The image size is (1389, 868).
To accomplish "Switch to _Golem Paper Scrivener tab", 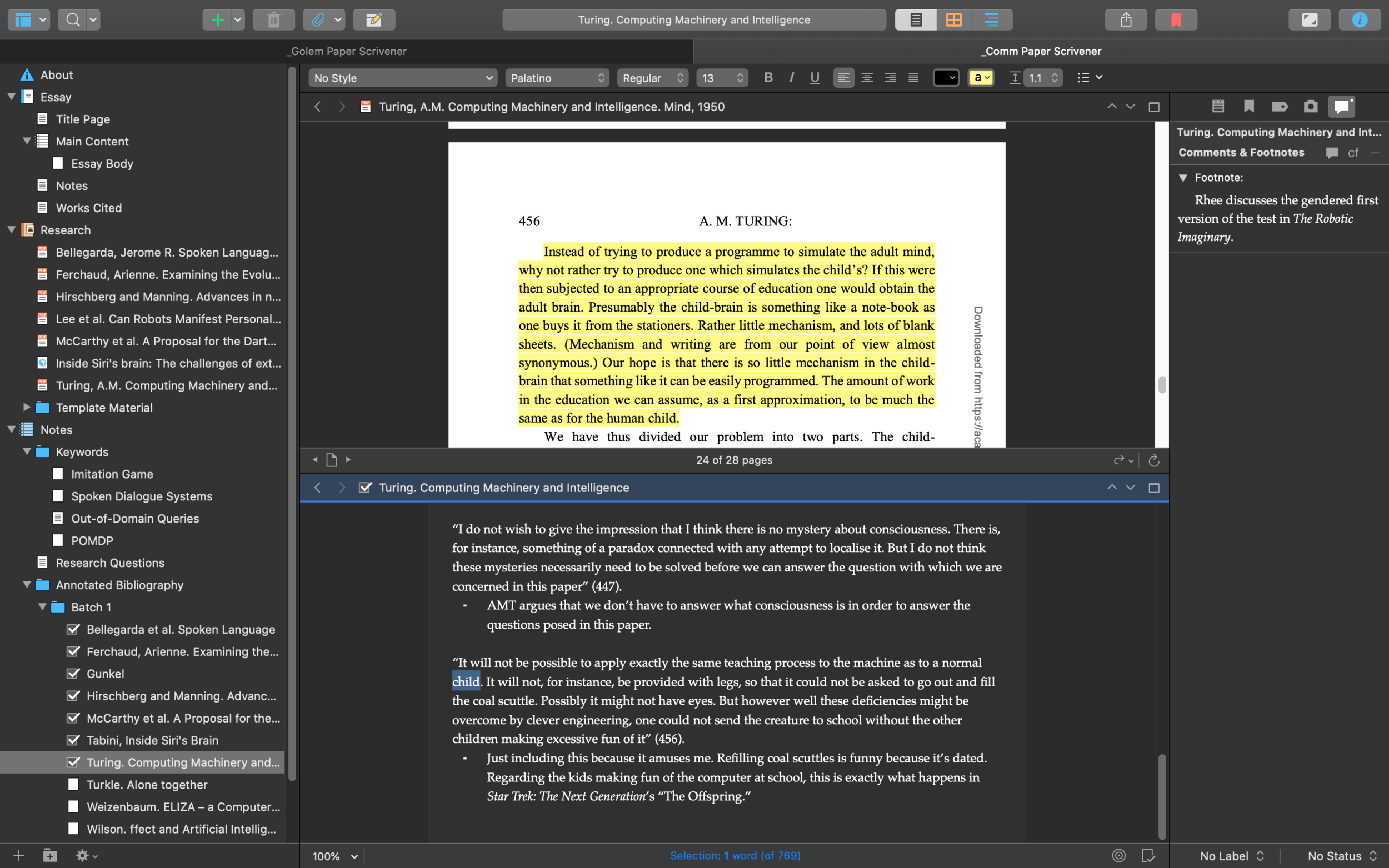I will tap(347, 51).
